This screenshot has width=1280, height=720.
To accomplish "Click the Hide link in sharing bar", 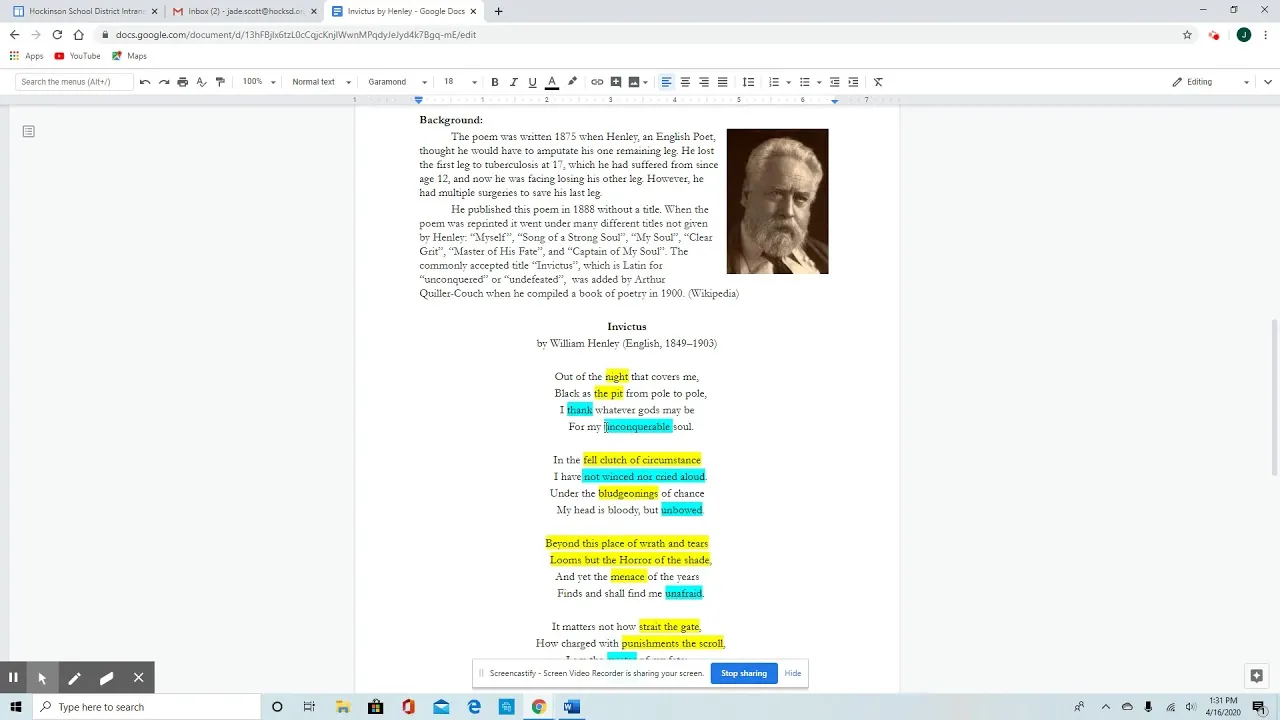I will point(793,673).
